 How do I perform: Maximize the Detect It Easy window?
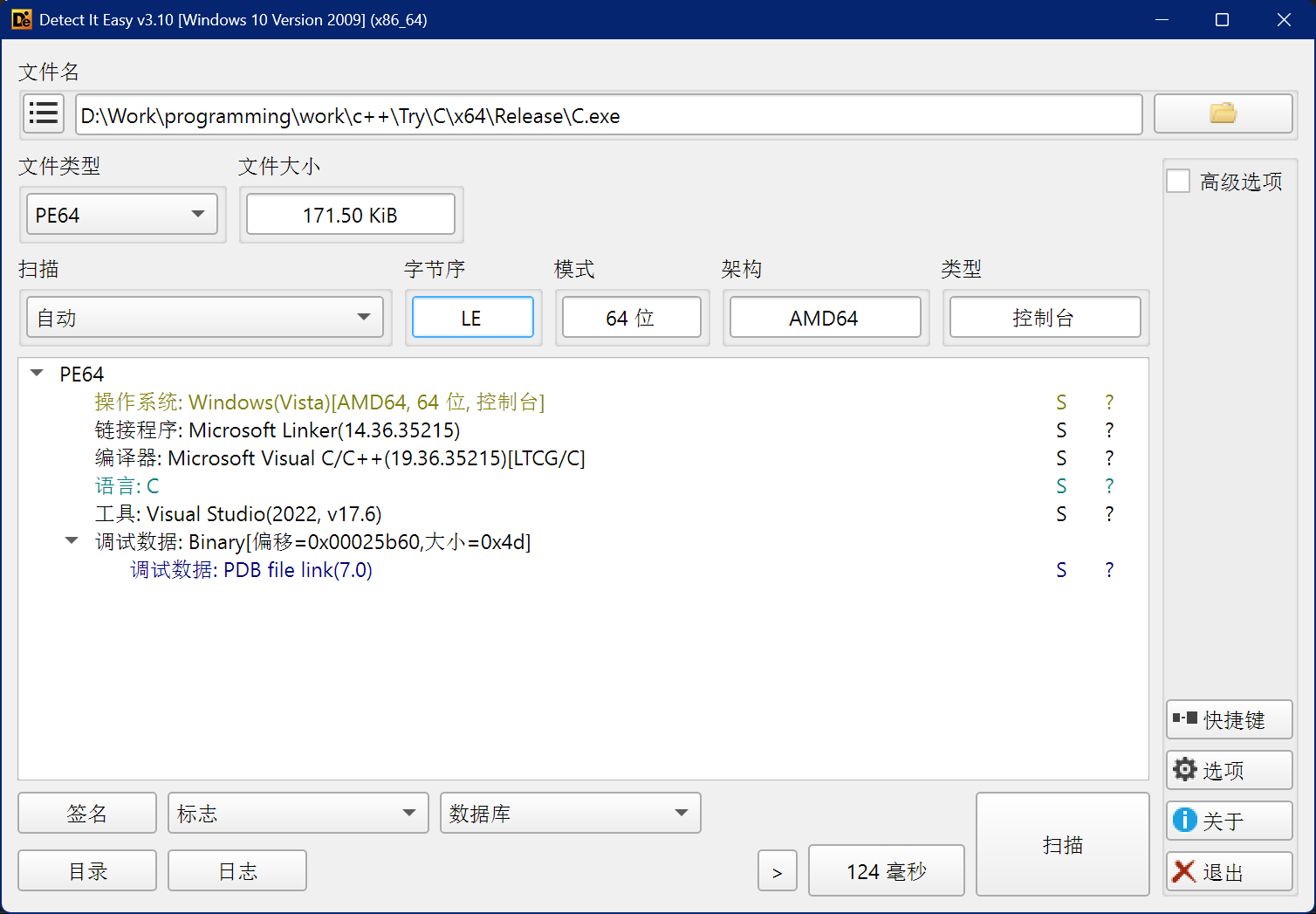click(x=1223, y=19)
